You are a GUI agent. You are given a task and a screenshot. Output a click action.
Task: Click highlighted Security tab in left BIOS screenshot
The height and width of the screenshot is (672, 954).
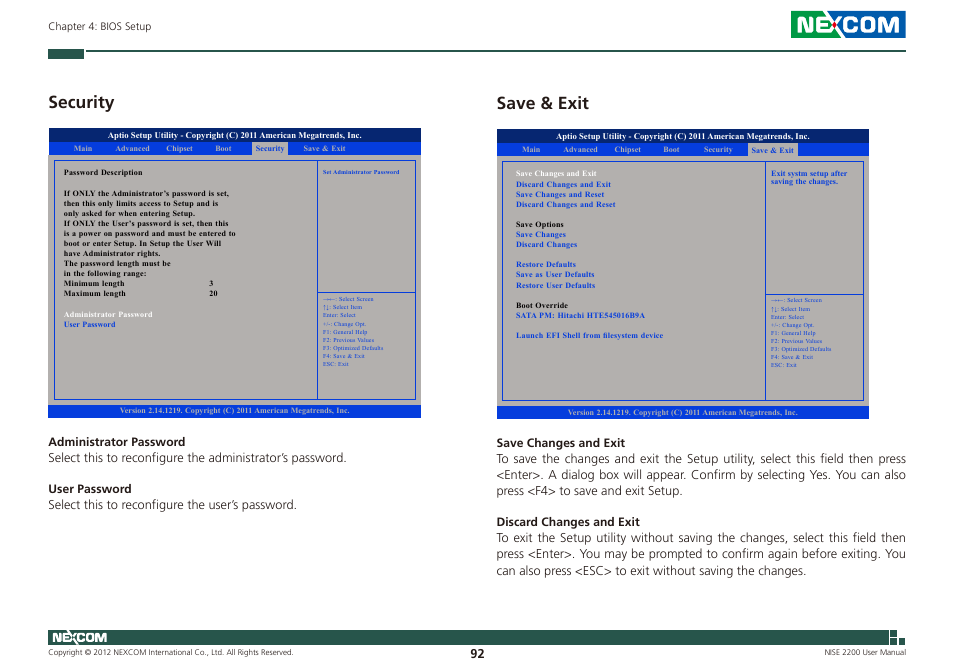(270, 148)
